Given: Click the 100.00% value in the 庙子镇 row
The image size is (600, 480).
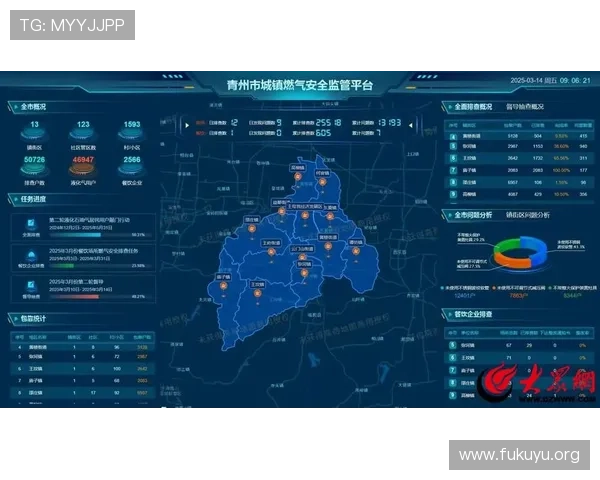Looking at the screenshot, I should click(x=561, y=170).
